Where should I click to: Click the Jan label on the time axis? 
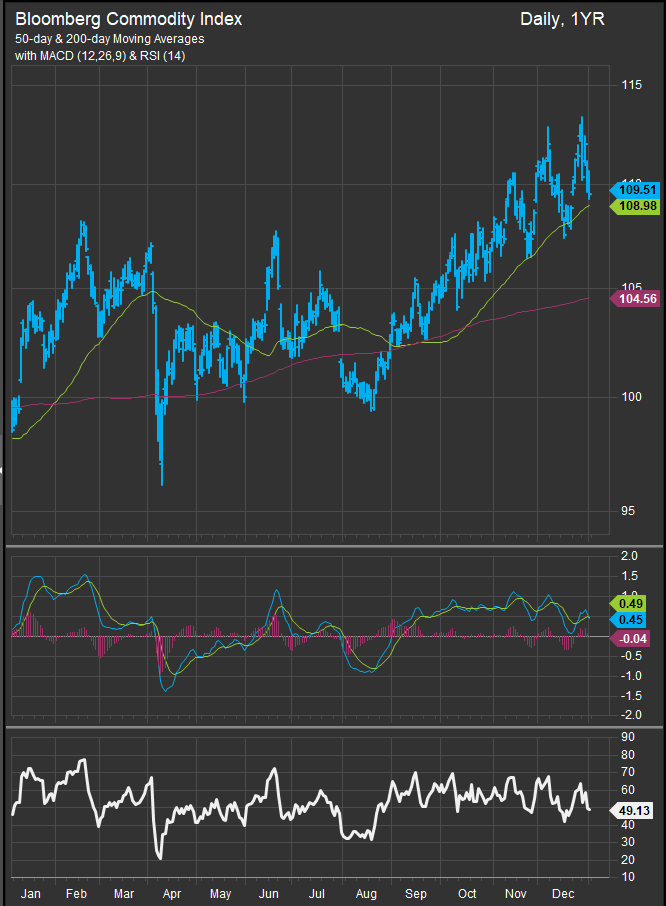pyautogui.click(x=33, y=892)
